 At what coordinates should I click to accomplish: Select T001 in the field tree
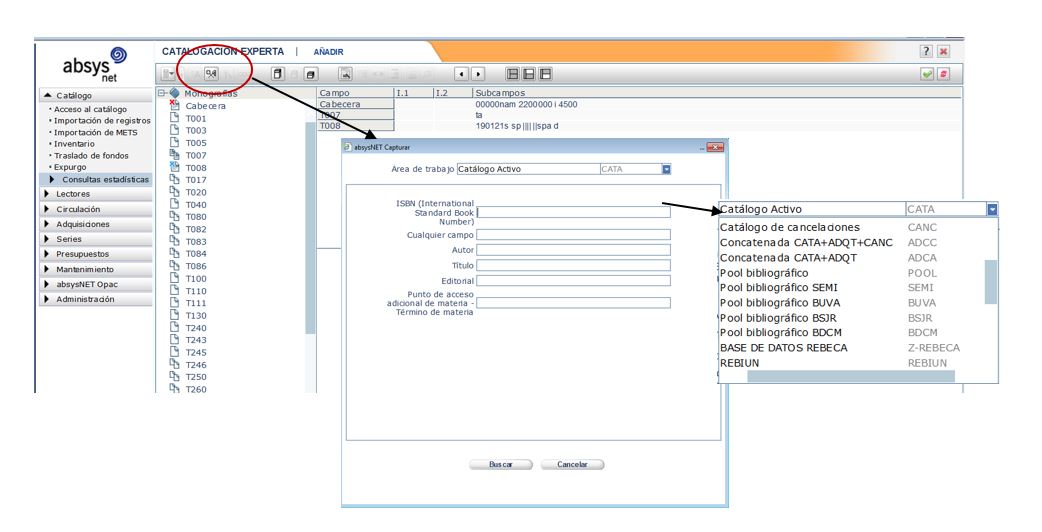click(196, 118)
